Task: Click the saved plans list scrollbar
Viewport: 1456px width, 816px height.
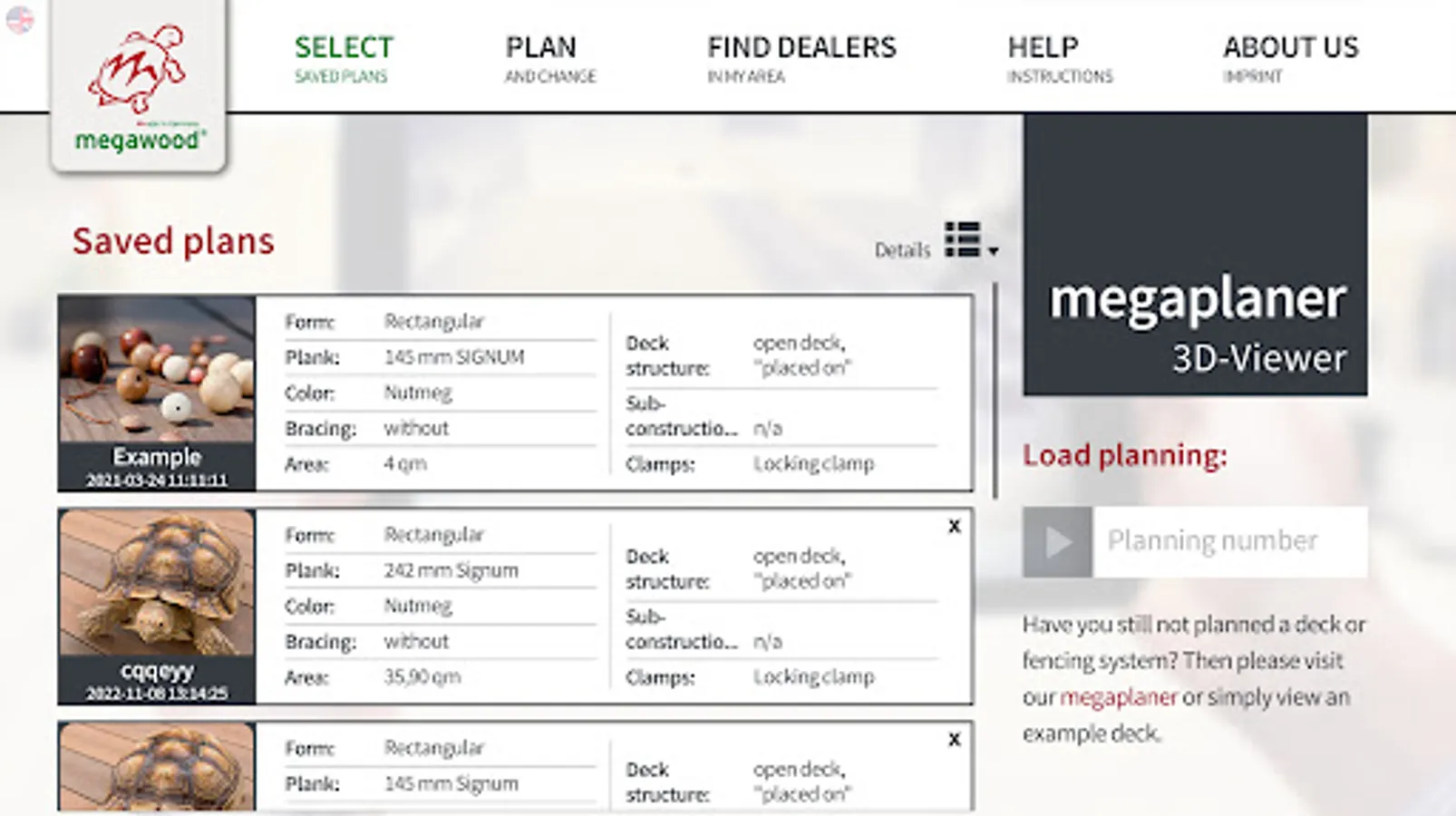Action: 995,390
